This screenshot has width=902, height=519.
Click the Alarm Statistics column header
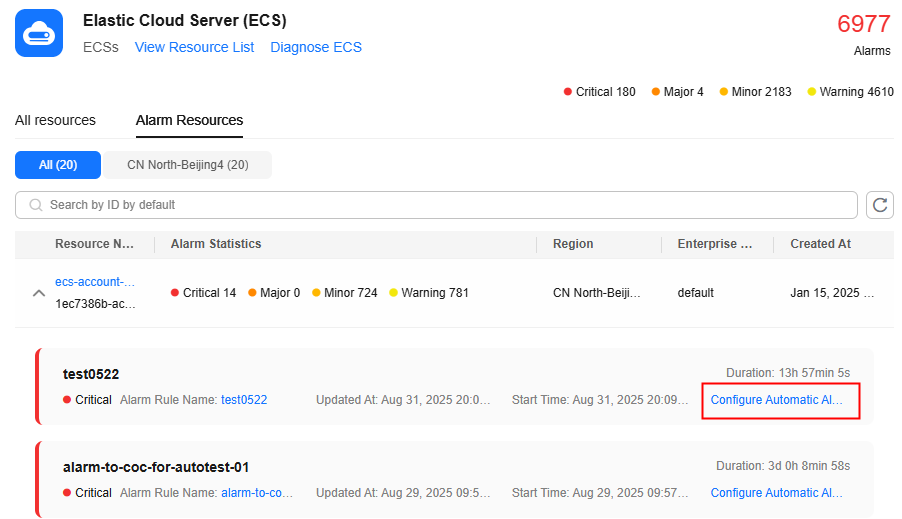point(216,244)
